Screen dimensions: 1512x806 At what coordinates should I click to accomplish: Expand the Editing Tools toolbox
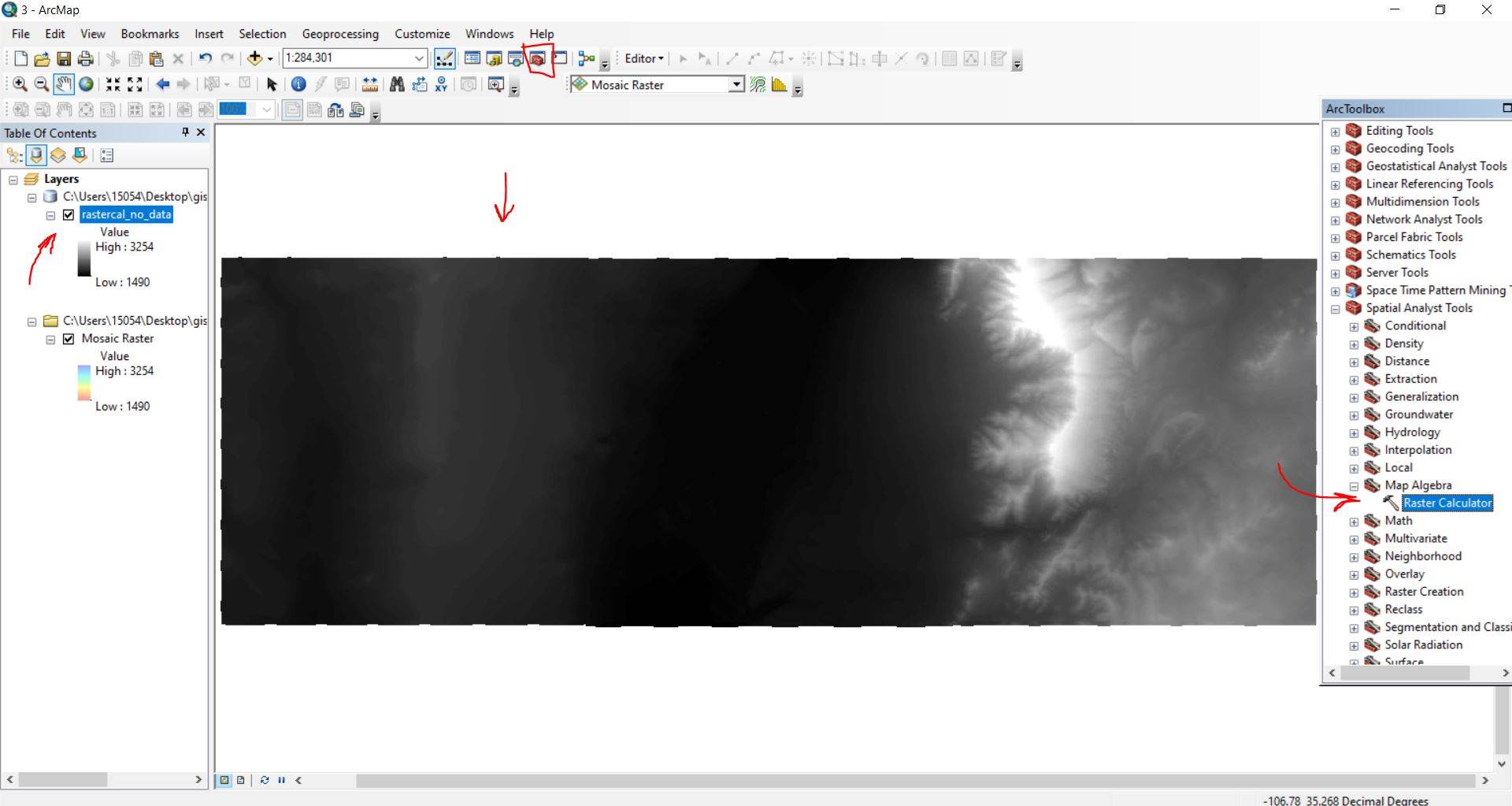(1335, 132)
